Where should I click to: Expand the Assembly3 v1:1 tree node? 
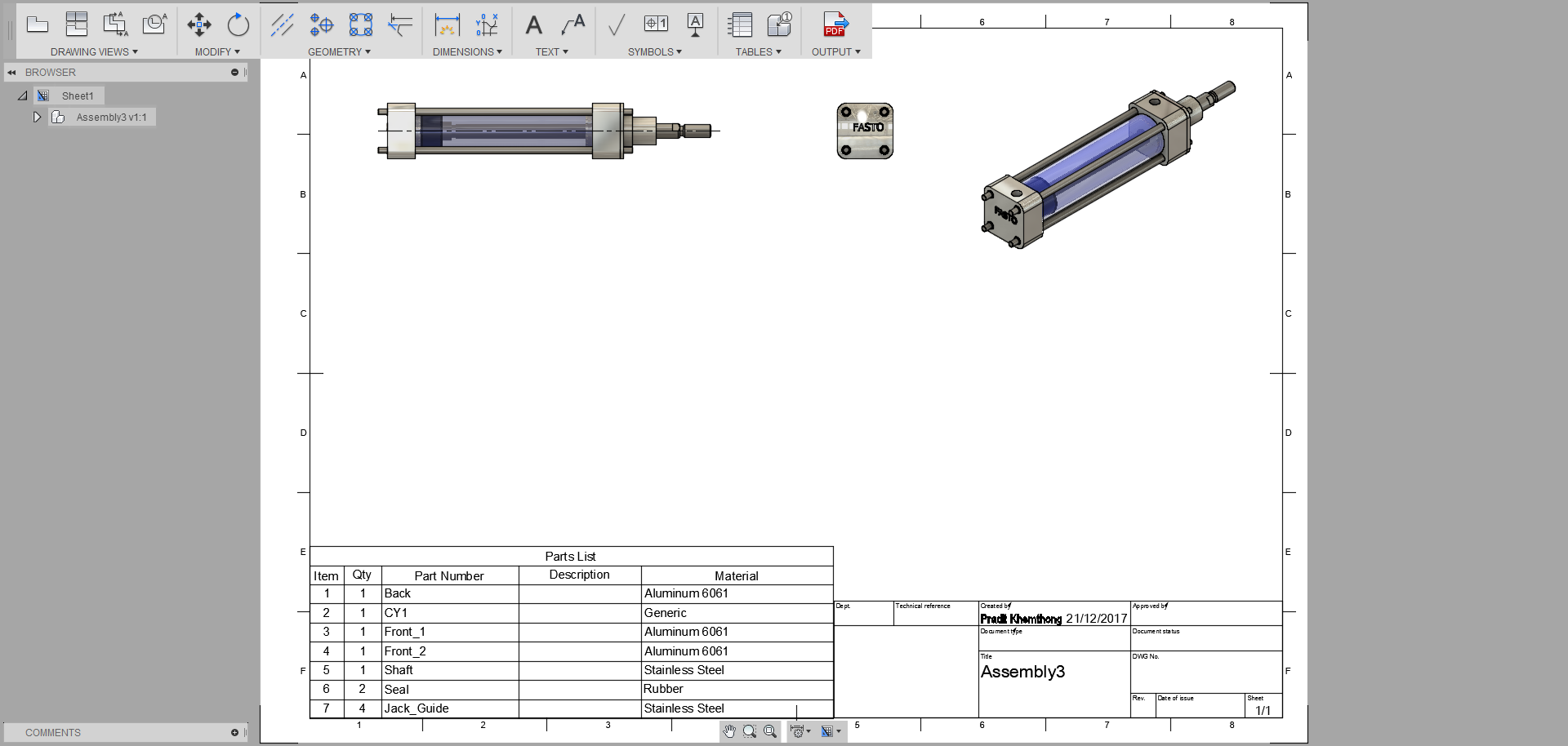tap(37, 117)
